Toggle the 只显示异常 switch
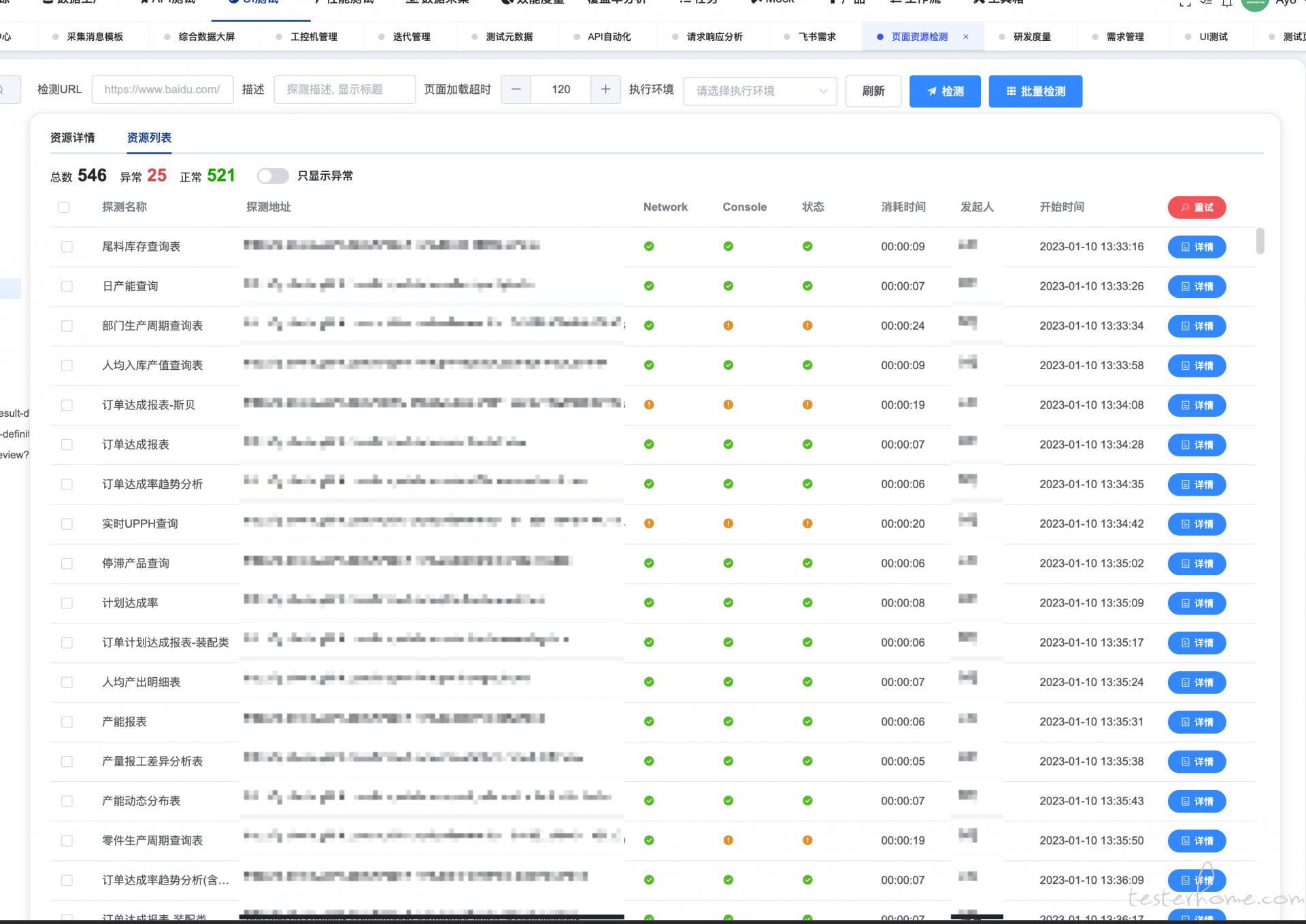The image size is (1306, 924). 273,176
